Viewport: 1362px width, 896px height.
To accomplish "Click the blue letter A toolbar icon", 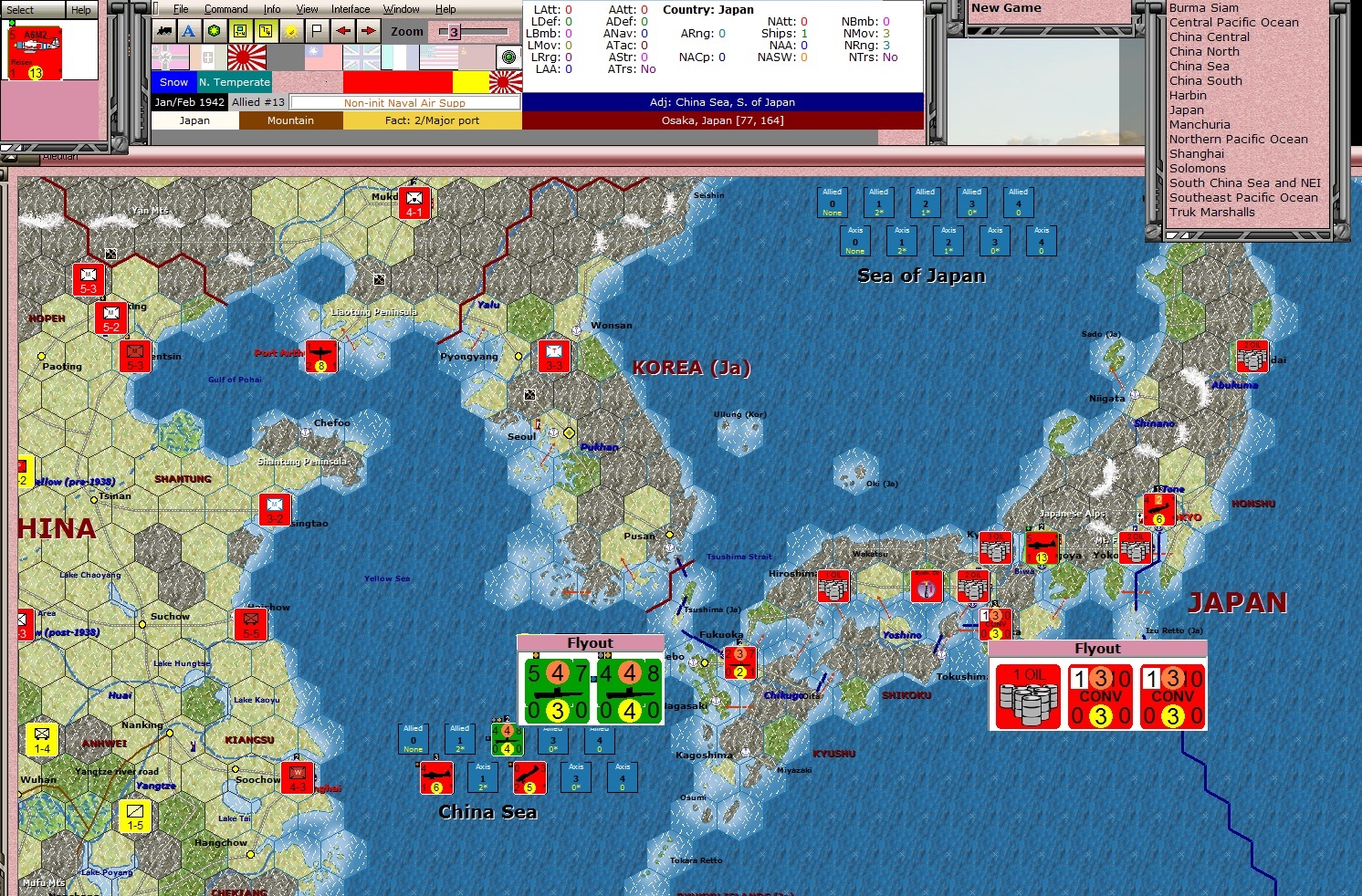I will coord(189,31).
